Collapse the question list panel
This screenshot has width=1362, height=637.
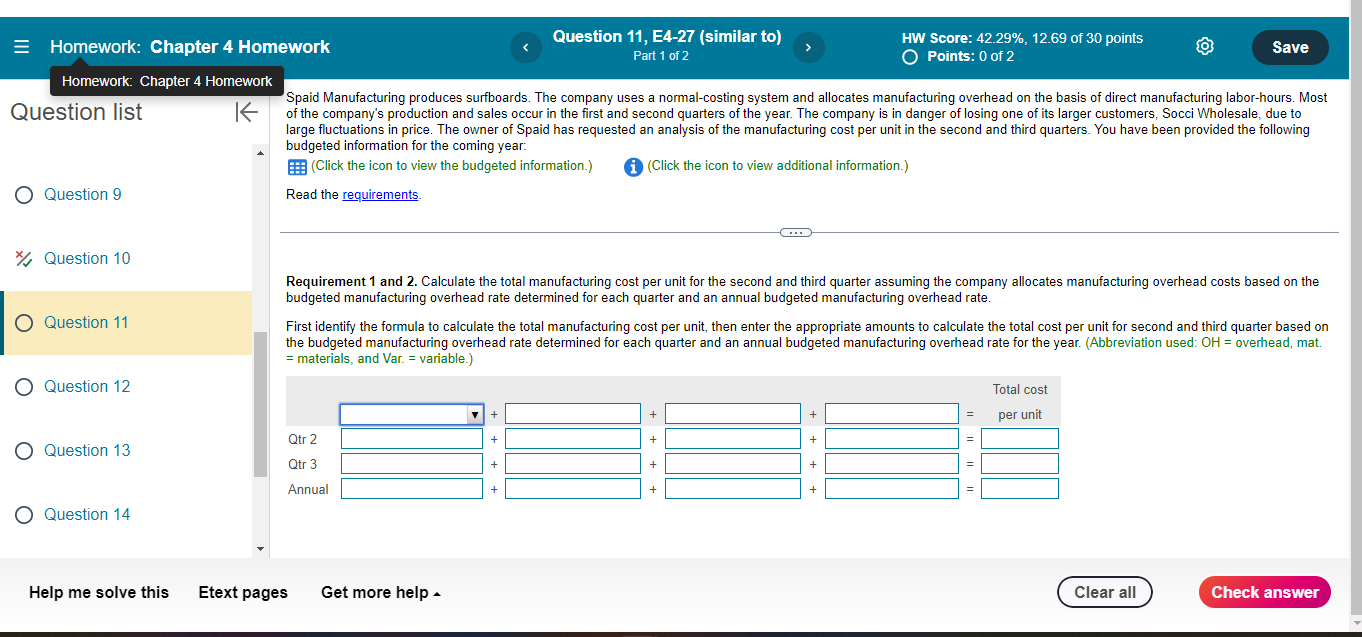(246, 112)
